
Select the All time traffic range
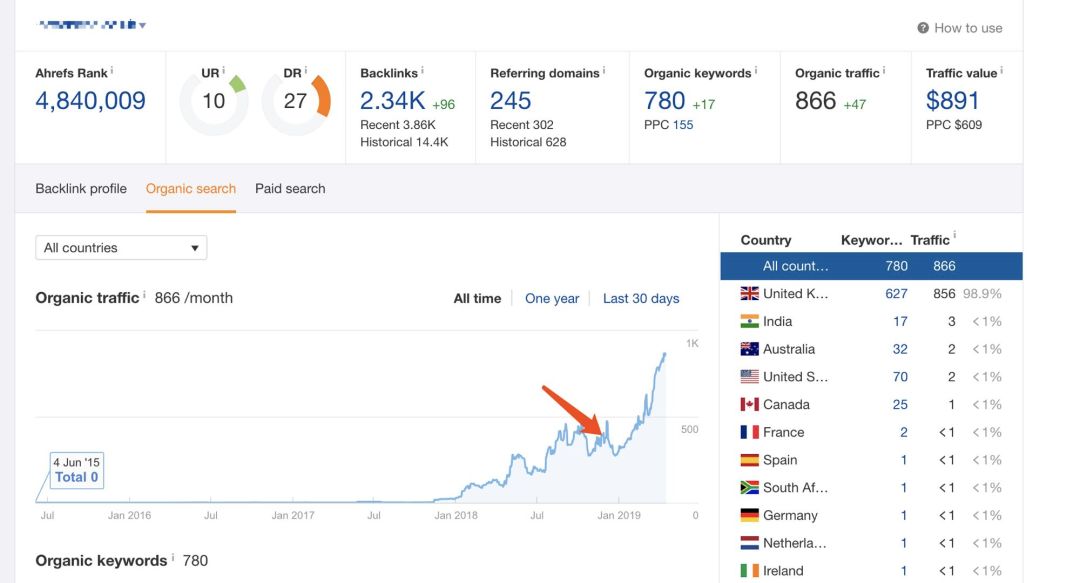[x=477, y=298]
